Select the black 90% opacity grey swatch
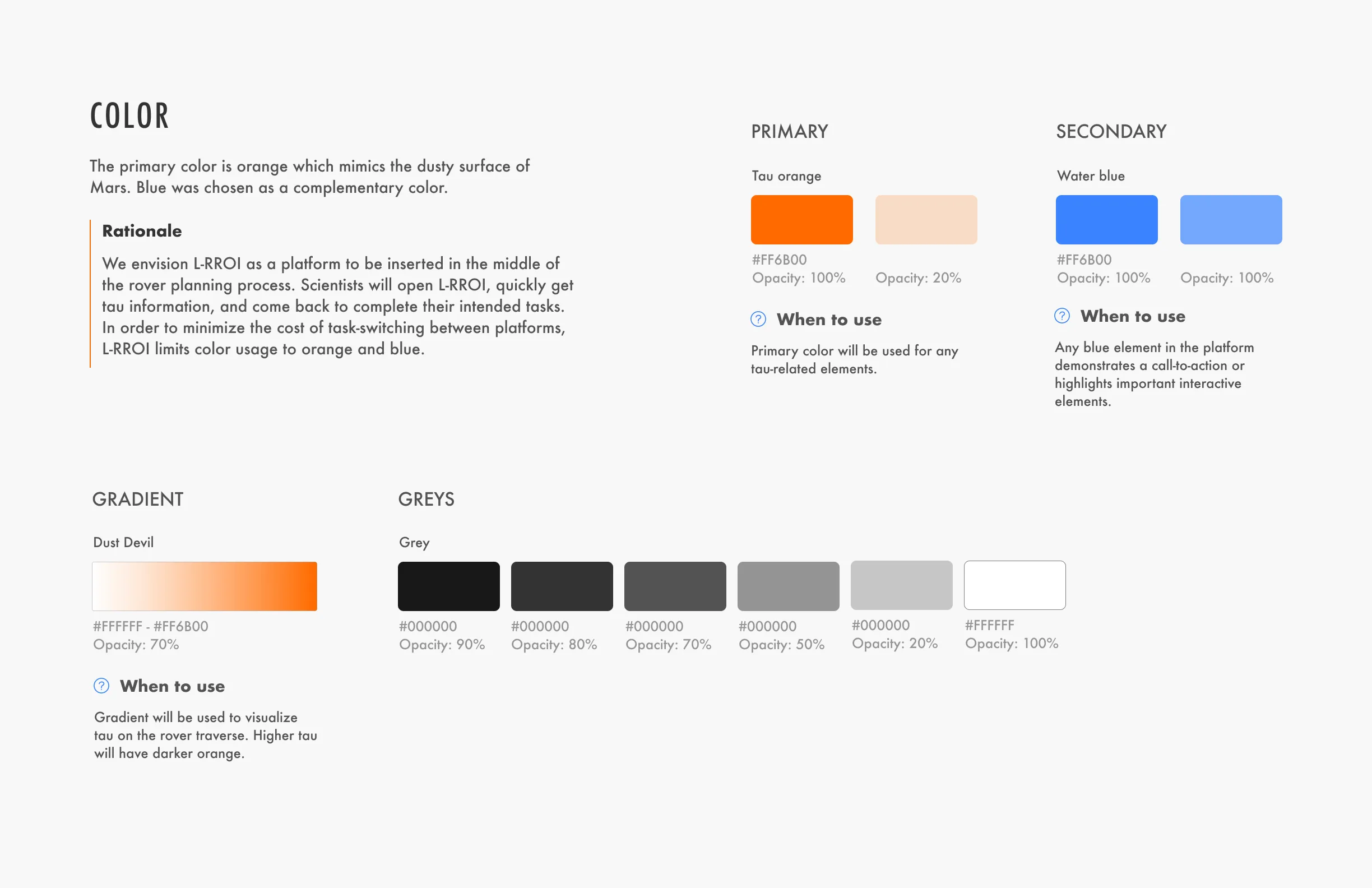The image size is (1372, 888). (448, 585)
